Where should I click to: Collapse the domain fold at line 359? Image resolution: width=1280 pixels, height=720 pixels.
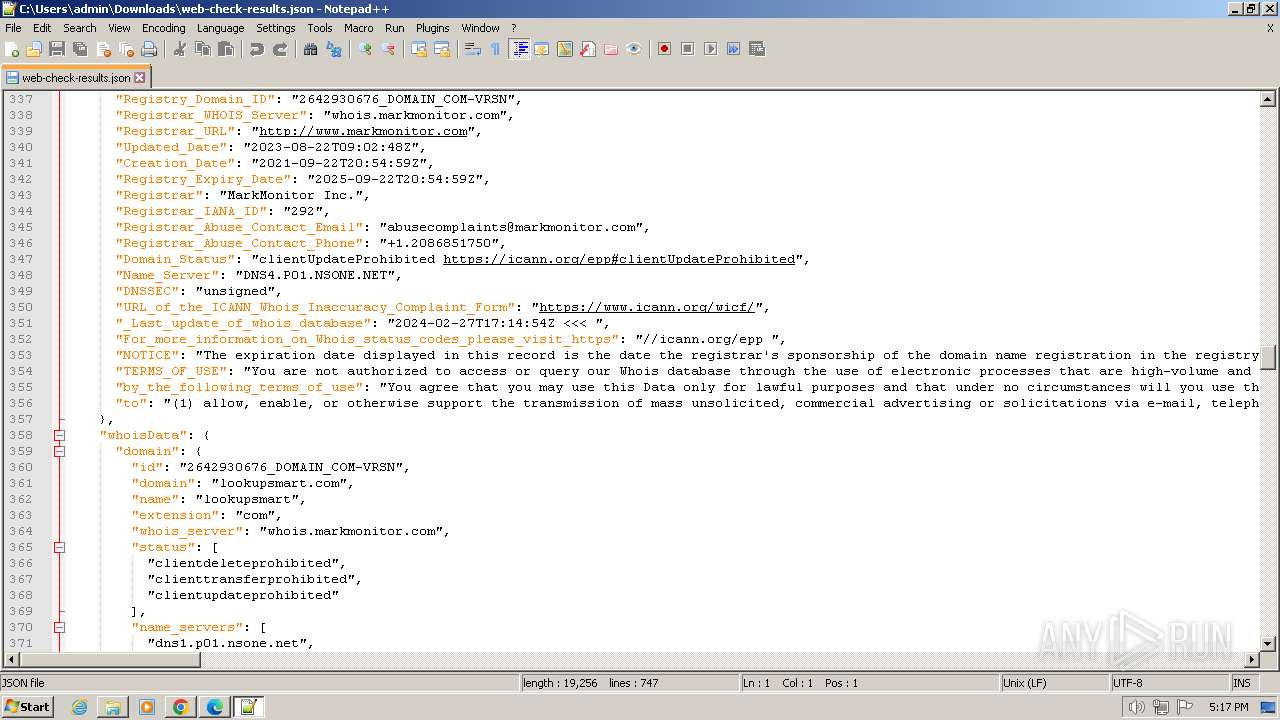(x=59, y=451)
